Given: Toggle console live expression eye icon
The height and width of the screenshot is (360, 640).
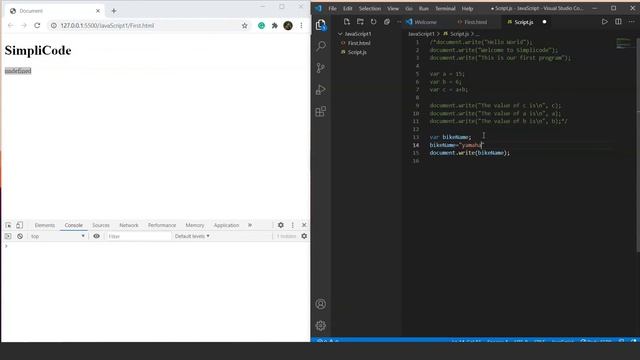Looking at the screenshot, I should pos(96,236).
